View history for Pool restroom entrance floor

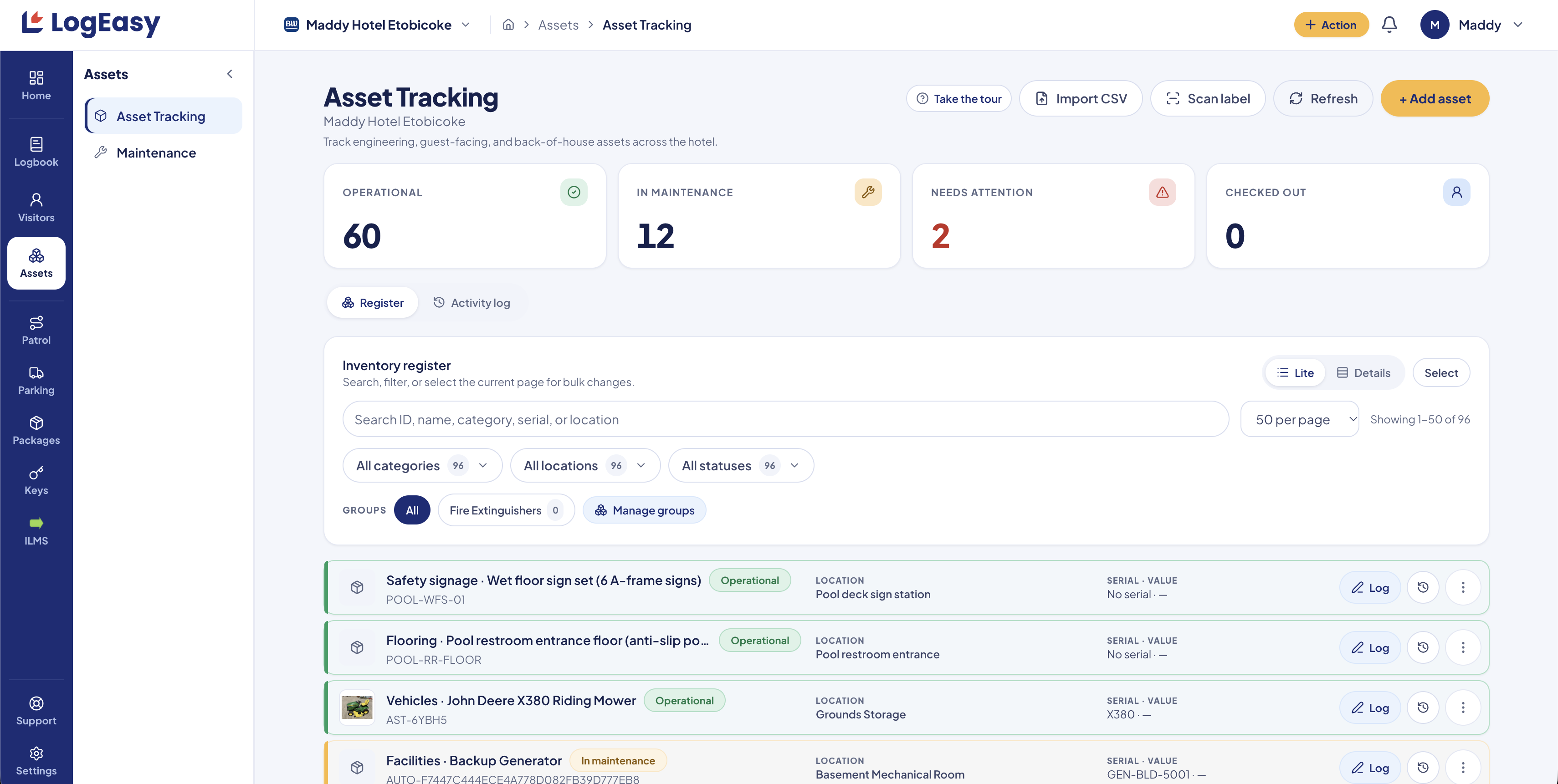click(1423, 647)
